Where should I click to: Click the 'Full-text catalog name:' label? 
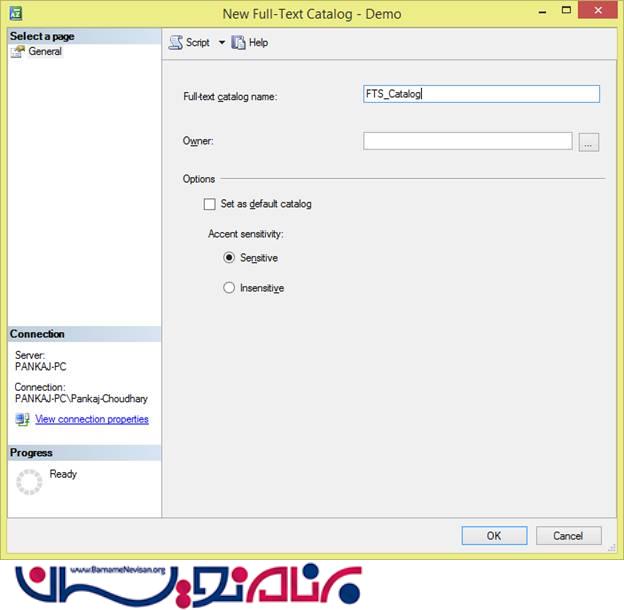[230, 97]
